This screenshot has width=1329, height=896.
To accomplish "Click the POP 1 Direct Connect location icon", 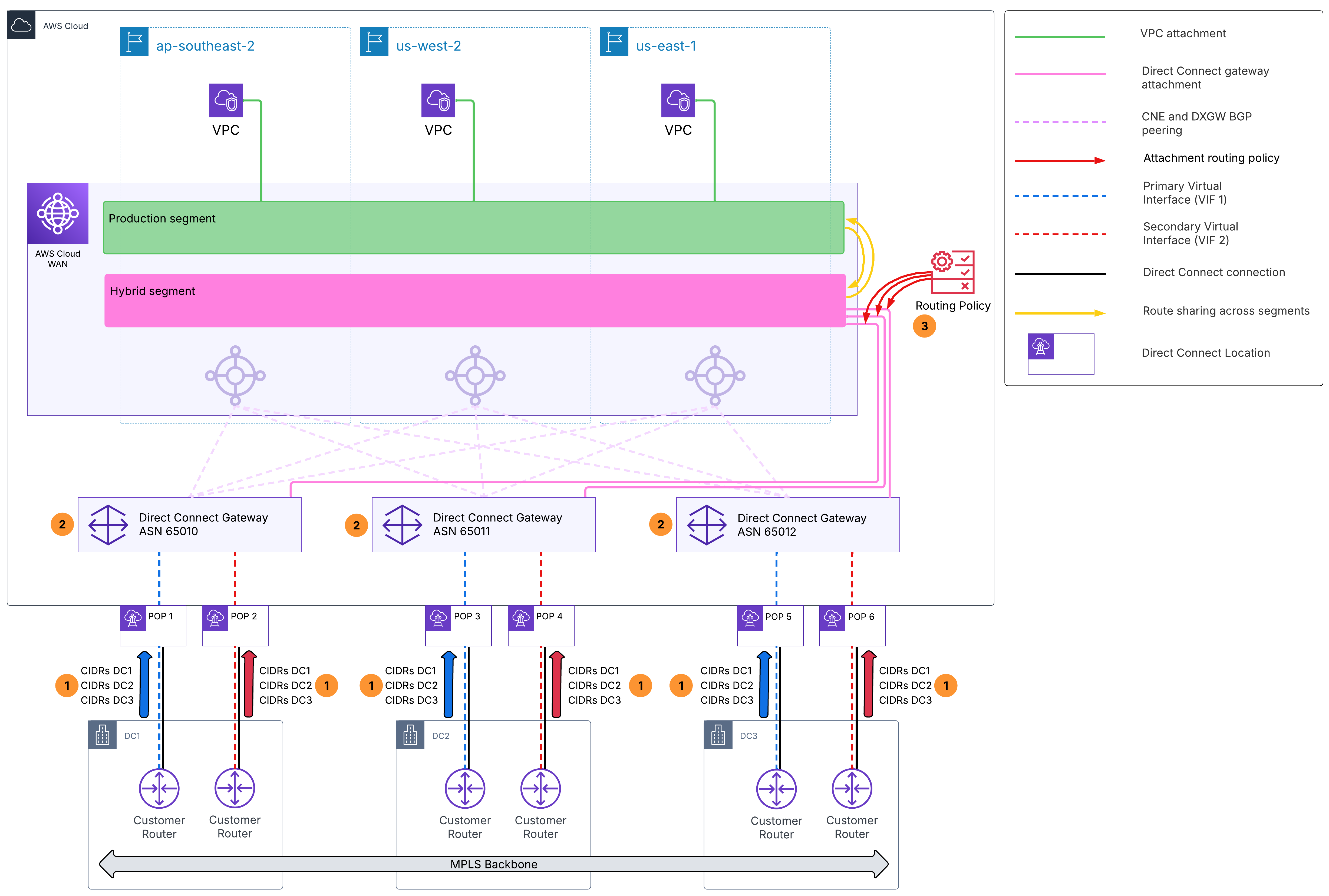I will (133, 618).
